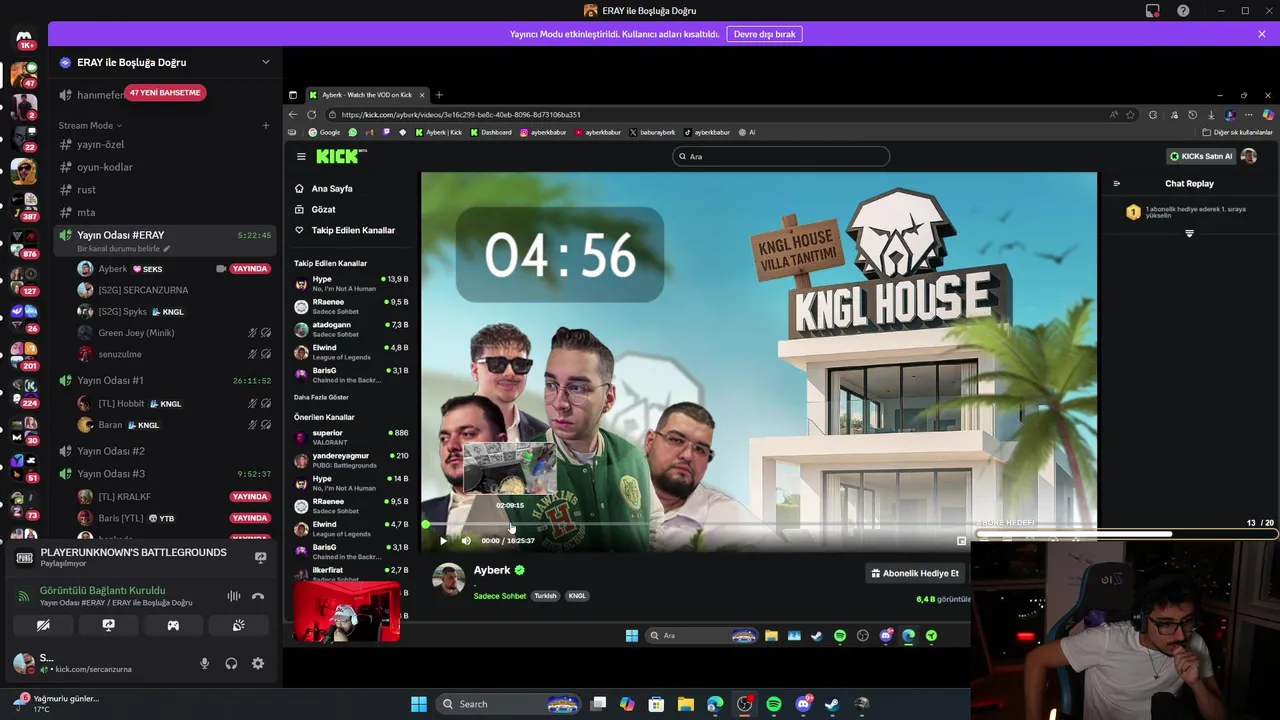Click KICKs Satın Al button
The image size is (1280, 720).
1201,156
